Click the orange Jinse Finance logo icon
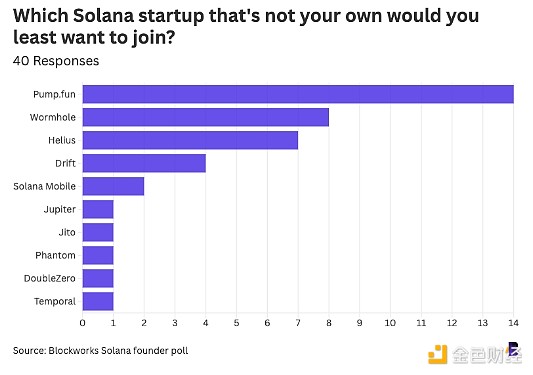The height and width of the screenshot is (375, 533). point(437,354)
